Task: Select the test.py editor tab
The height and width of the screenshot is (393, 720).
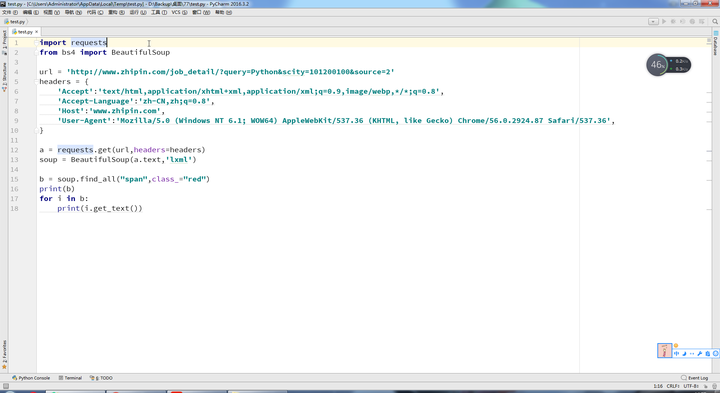Action: pos(22,32)
